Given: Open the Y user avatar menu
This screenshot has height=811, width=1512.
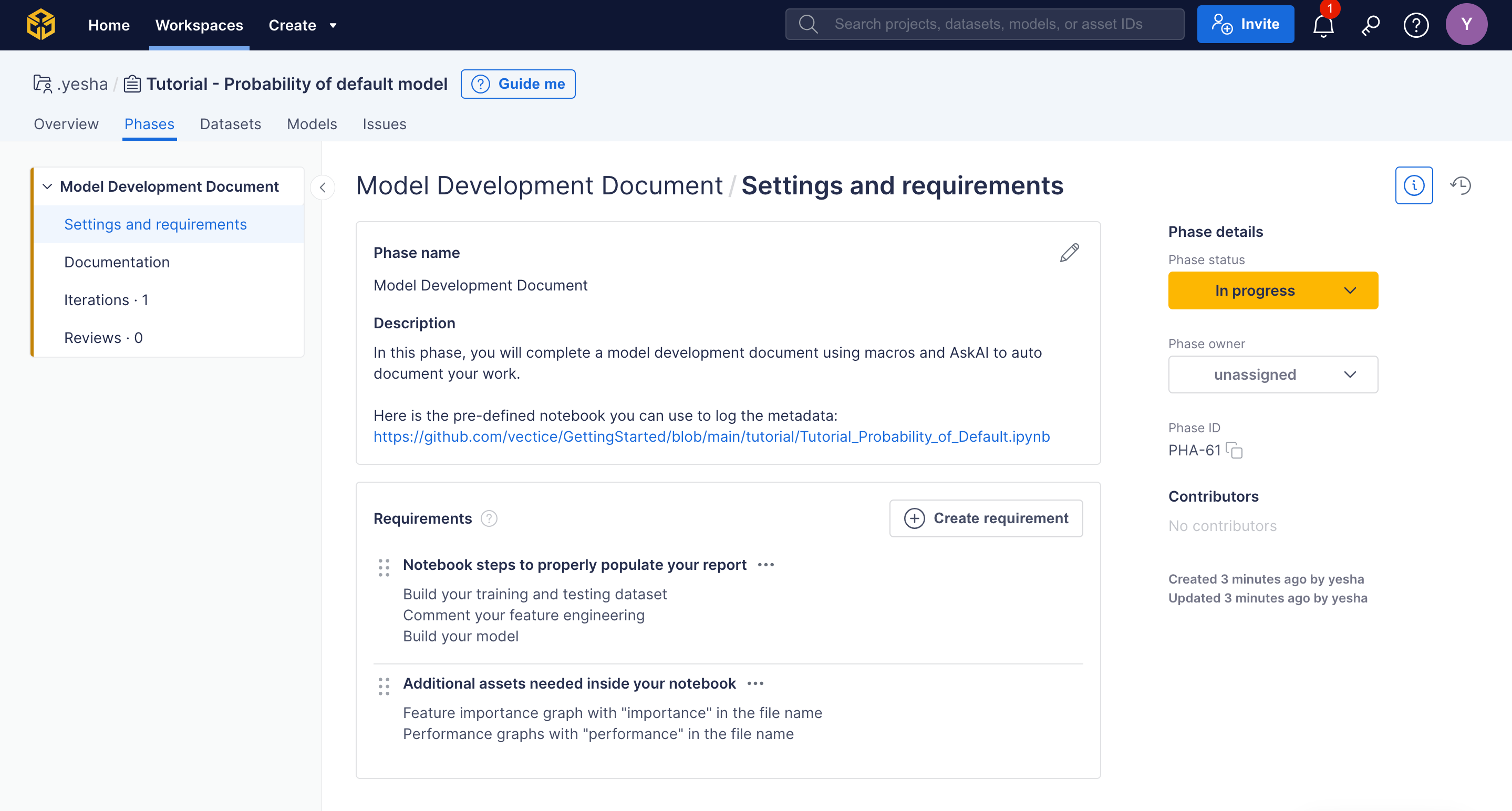Looking at the screenshot, I should click(1466, 25).
